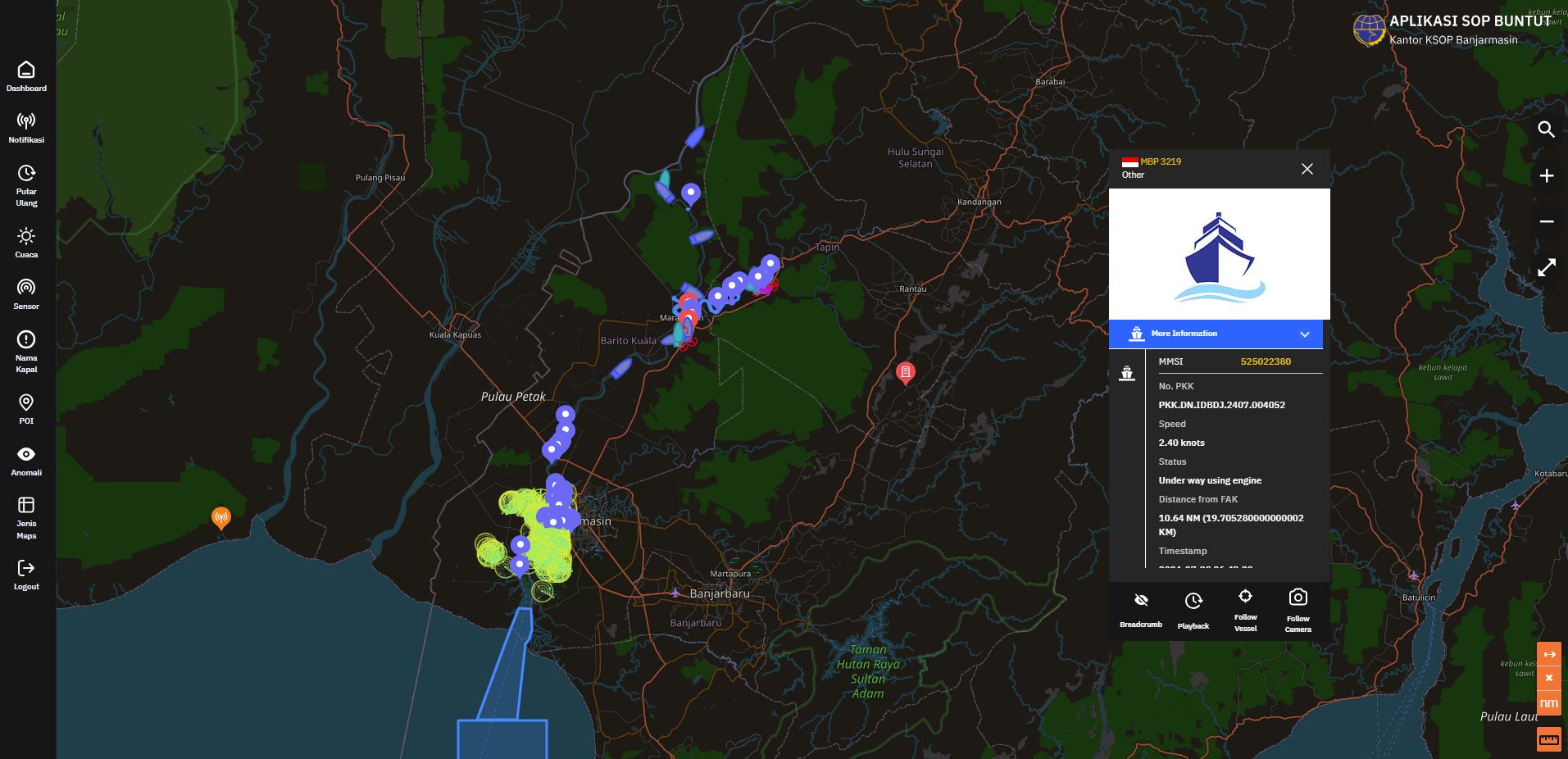Click the Barito Kuala map label

pyautogui.click(x=628, y=341)
